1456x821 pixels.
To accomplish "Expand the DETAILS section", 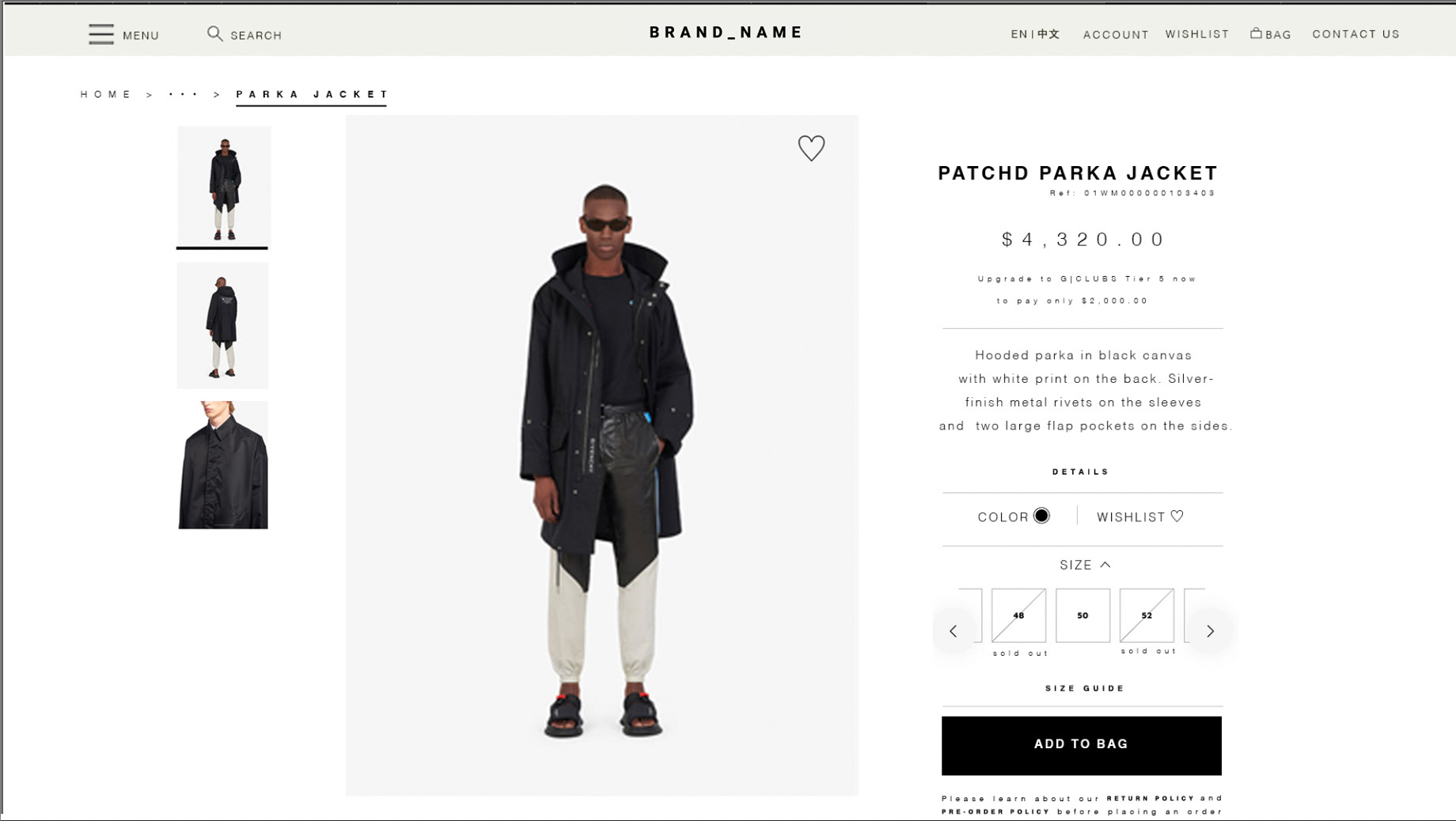I will 1081,472.
